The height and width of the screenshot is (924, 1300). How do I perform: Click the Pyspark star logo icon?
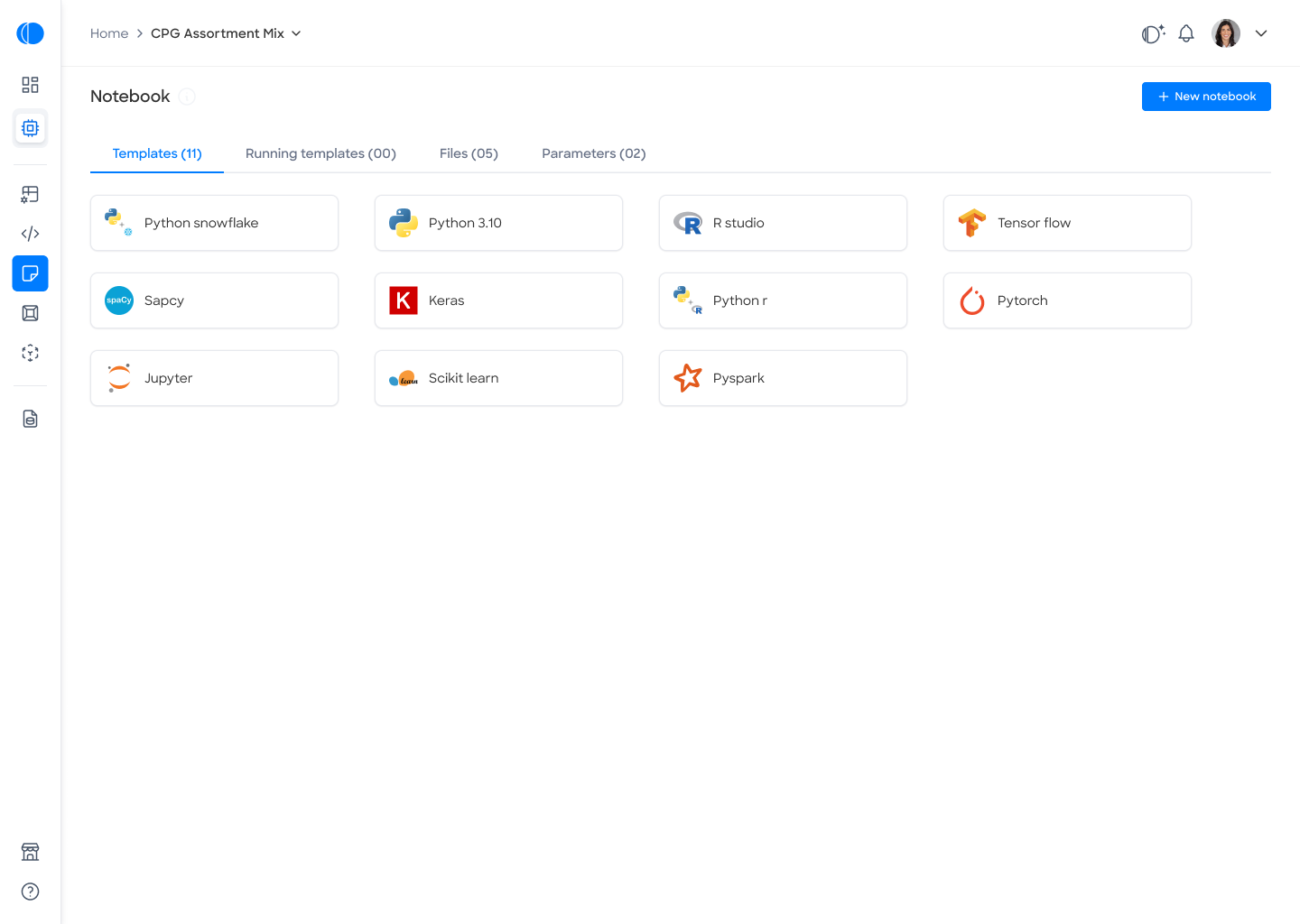point(688,378)
